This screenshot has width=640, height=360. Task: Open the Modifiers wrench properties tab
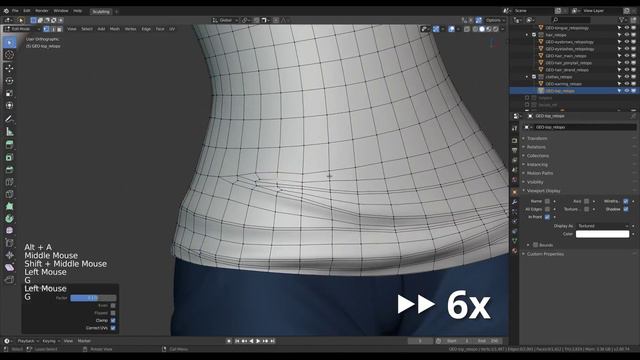[514, 202]
